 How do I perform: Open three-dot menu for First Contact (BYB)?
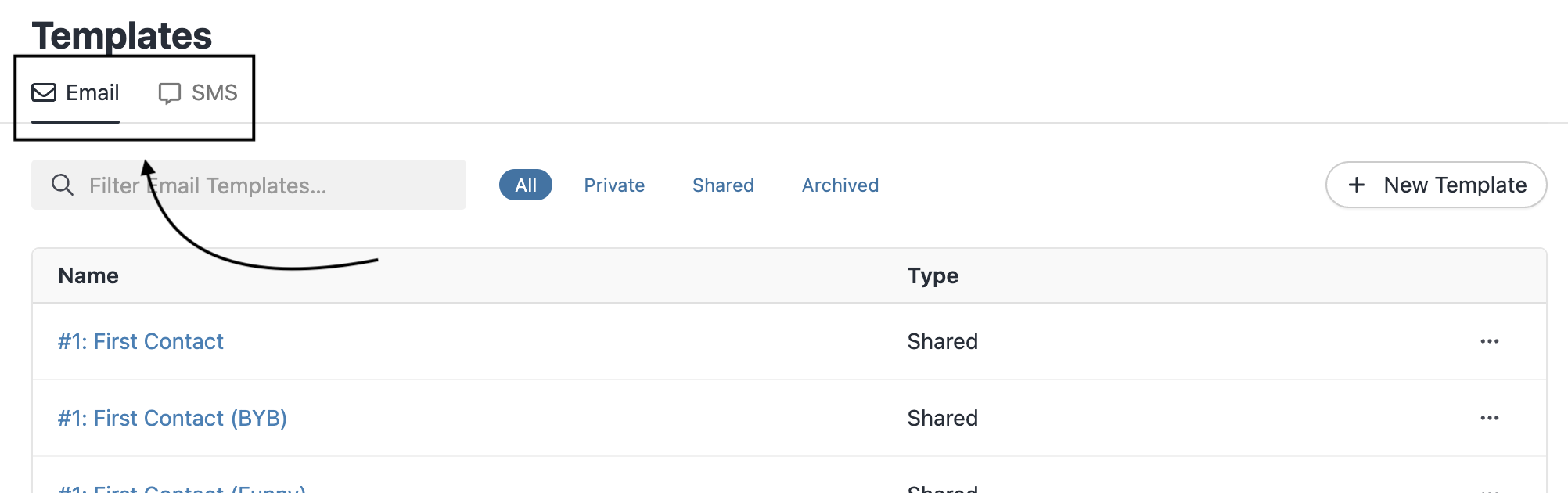point(1489,419)
